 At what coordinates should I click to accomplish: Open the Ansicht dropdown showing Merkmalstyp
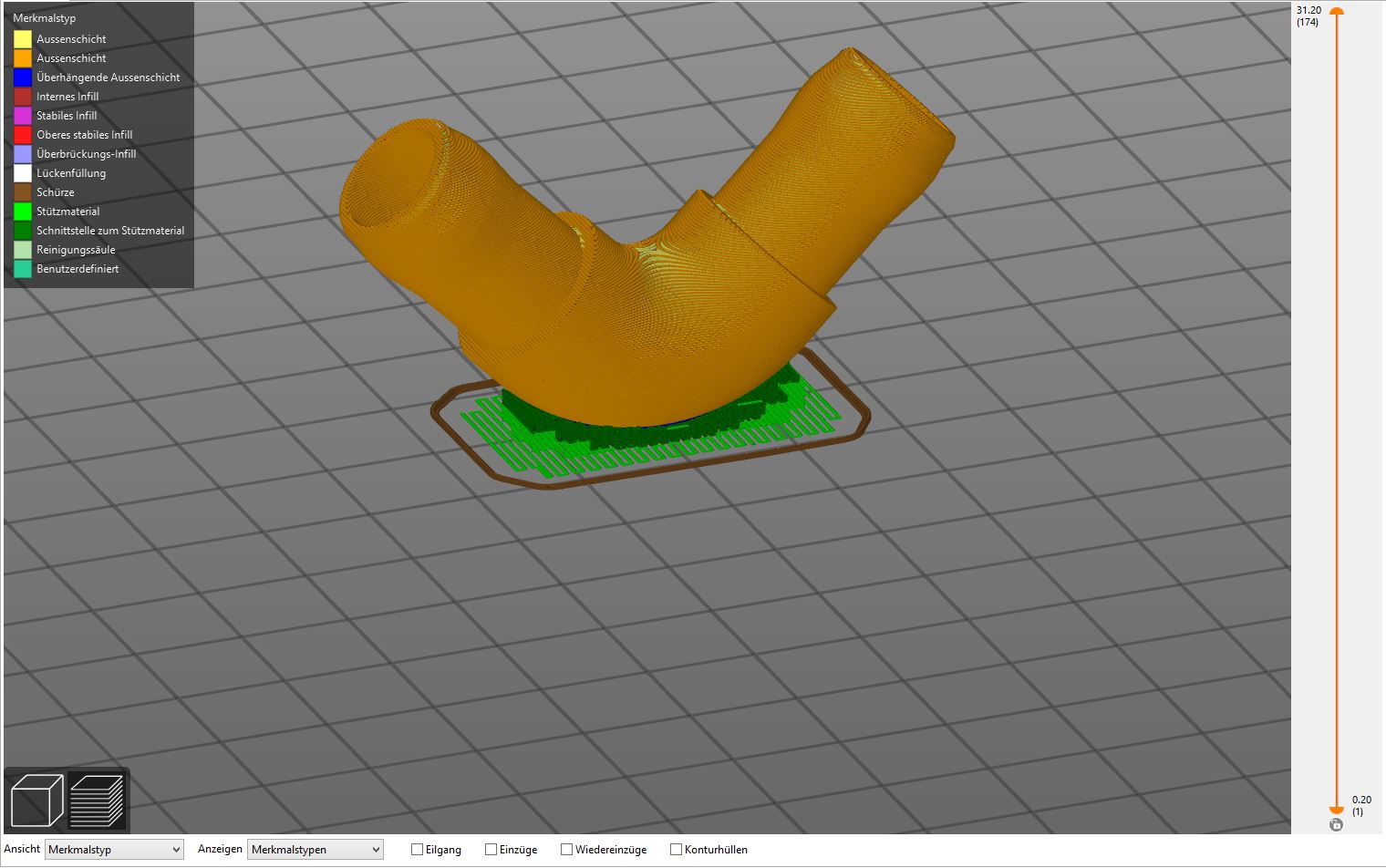click(114, 850)
